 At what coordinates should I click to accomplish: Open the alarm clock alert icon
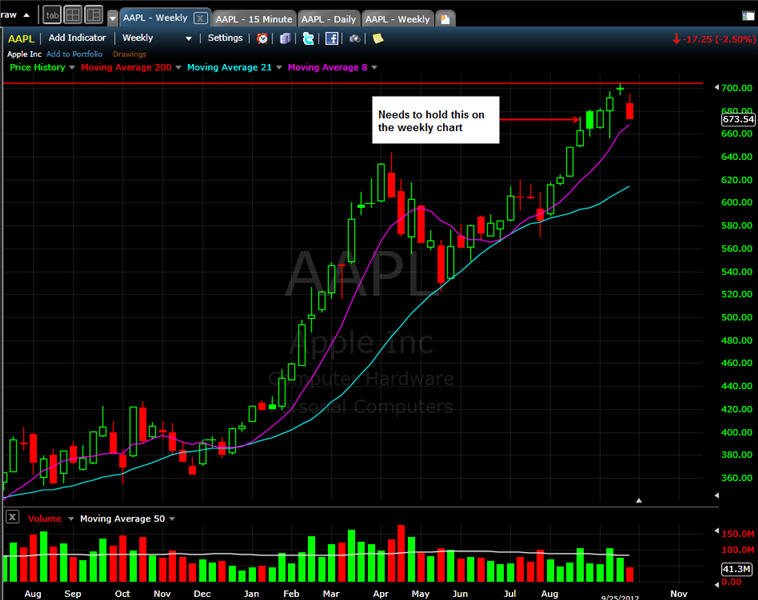[x=262, y=39]
